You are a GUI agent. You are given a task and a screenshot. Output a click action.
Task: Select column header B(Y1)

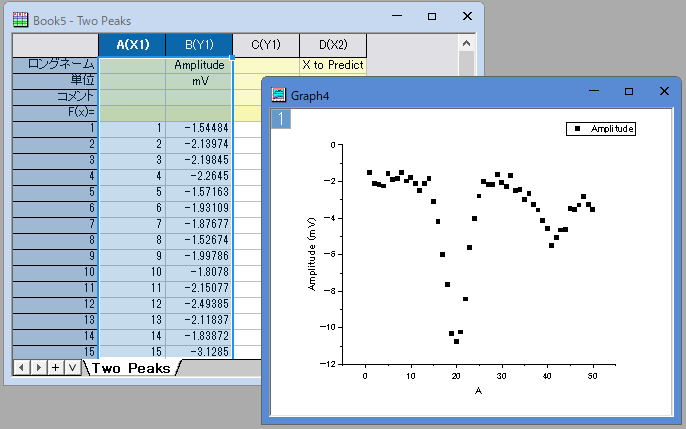199,45
